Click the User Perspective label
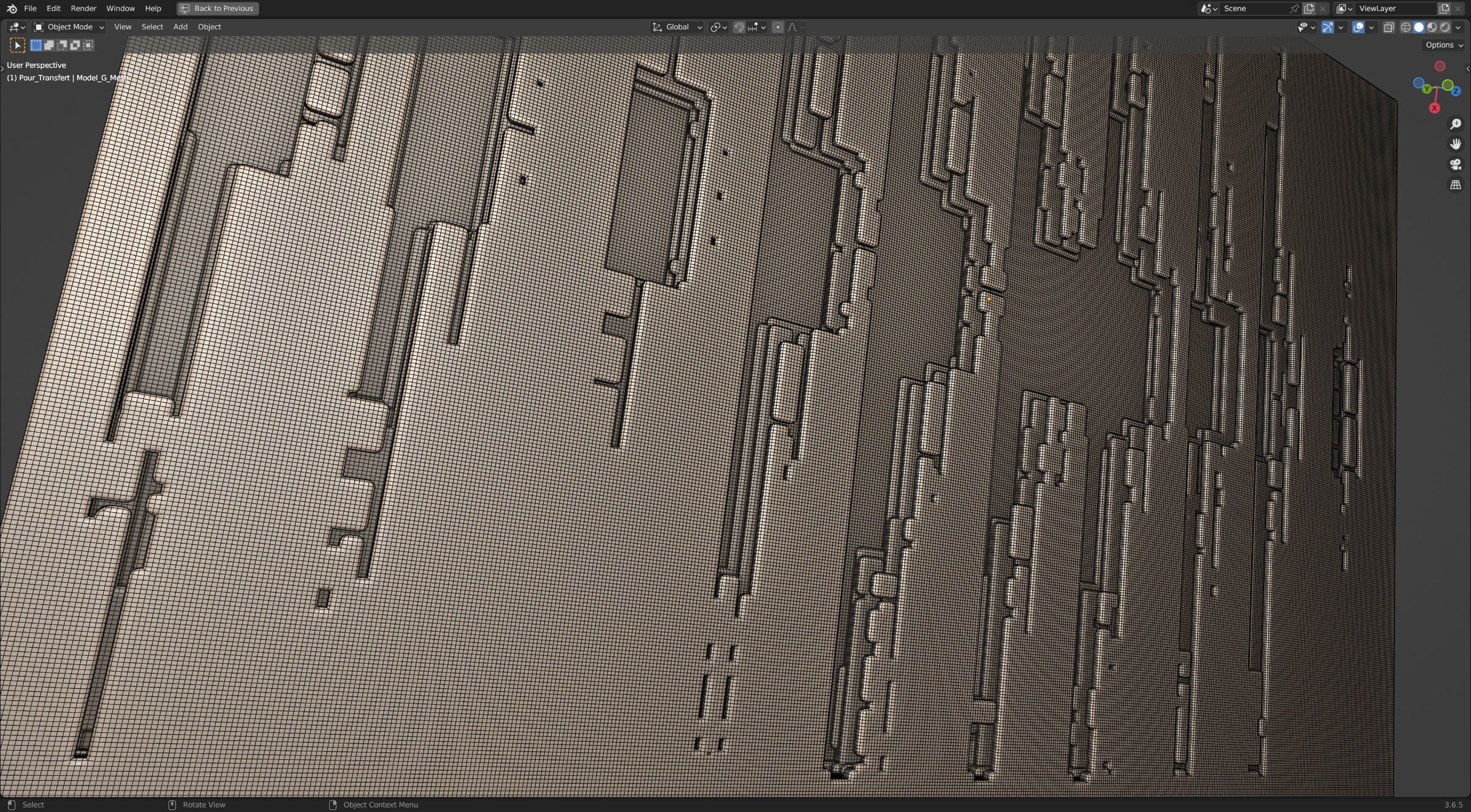This screenshot has height=812, width=1471. click(36, 65)
